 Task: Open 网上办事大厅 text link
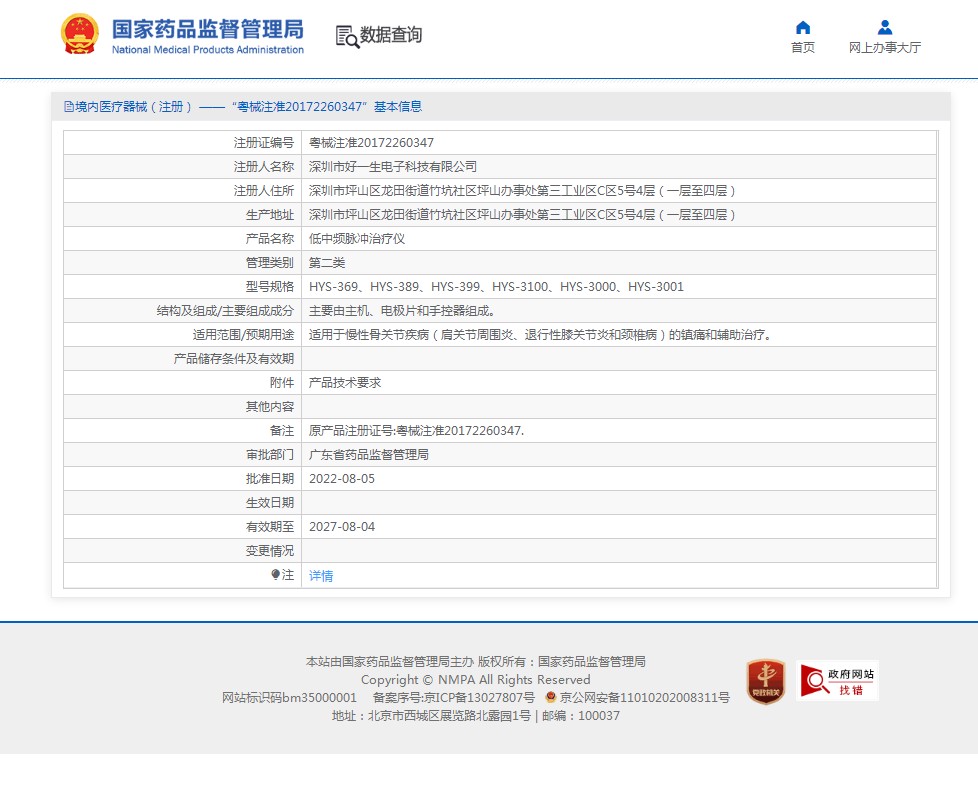tap(884, 47)
